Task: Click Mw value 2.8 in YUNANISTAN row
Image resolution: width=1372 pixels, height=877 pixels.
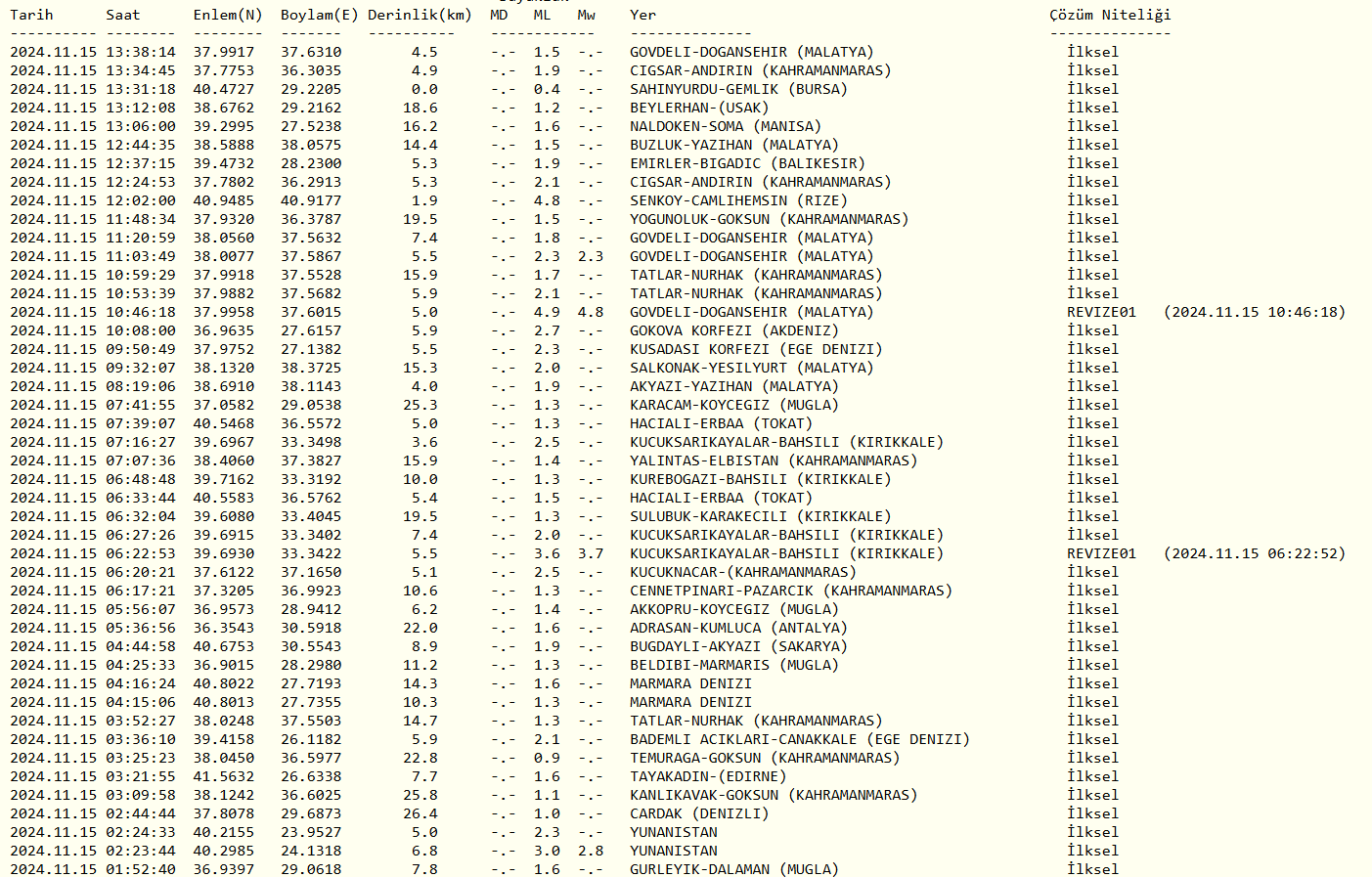Action: (x=591, y=851)
